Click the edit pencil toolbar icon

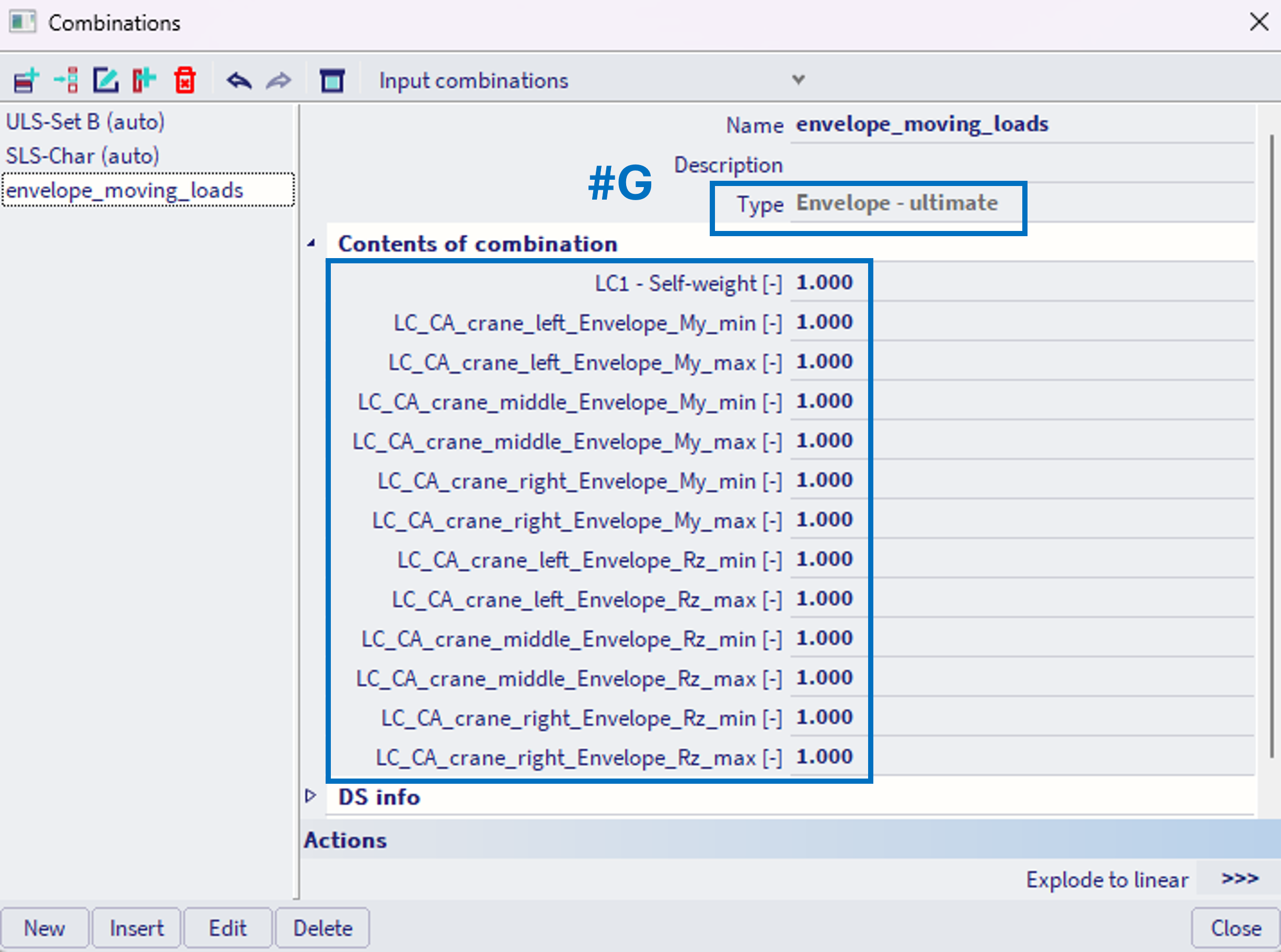coord(106,80)
